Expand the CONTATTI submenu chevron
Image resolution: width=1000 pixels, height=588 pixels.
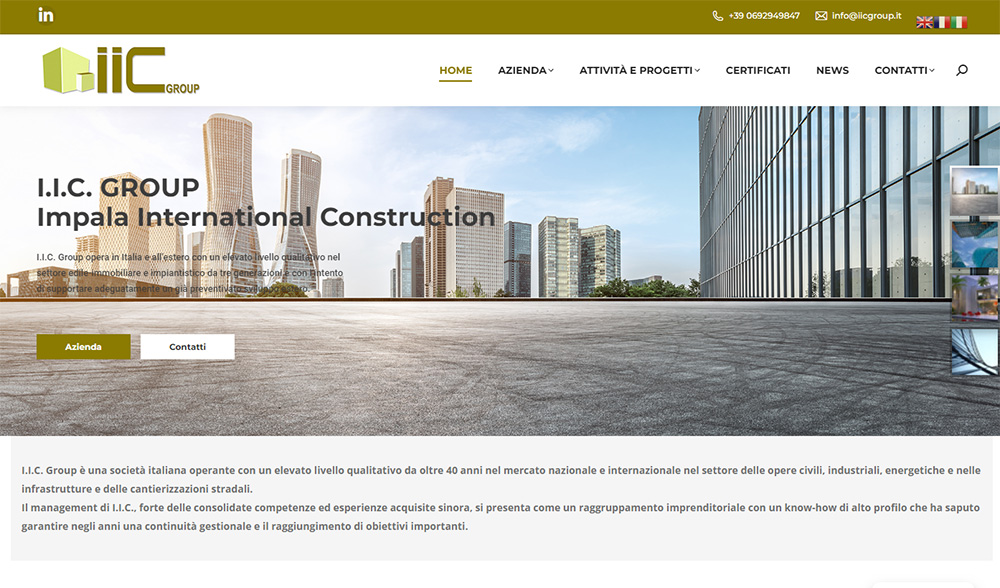pos(932,70)
